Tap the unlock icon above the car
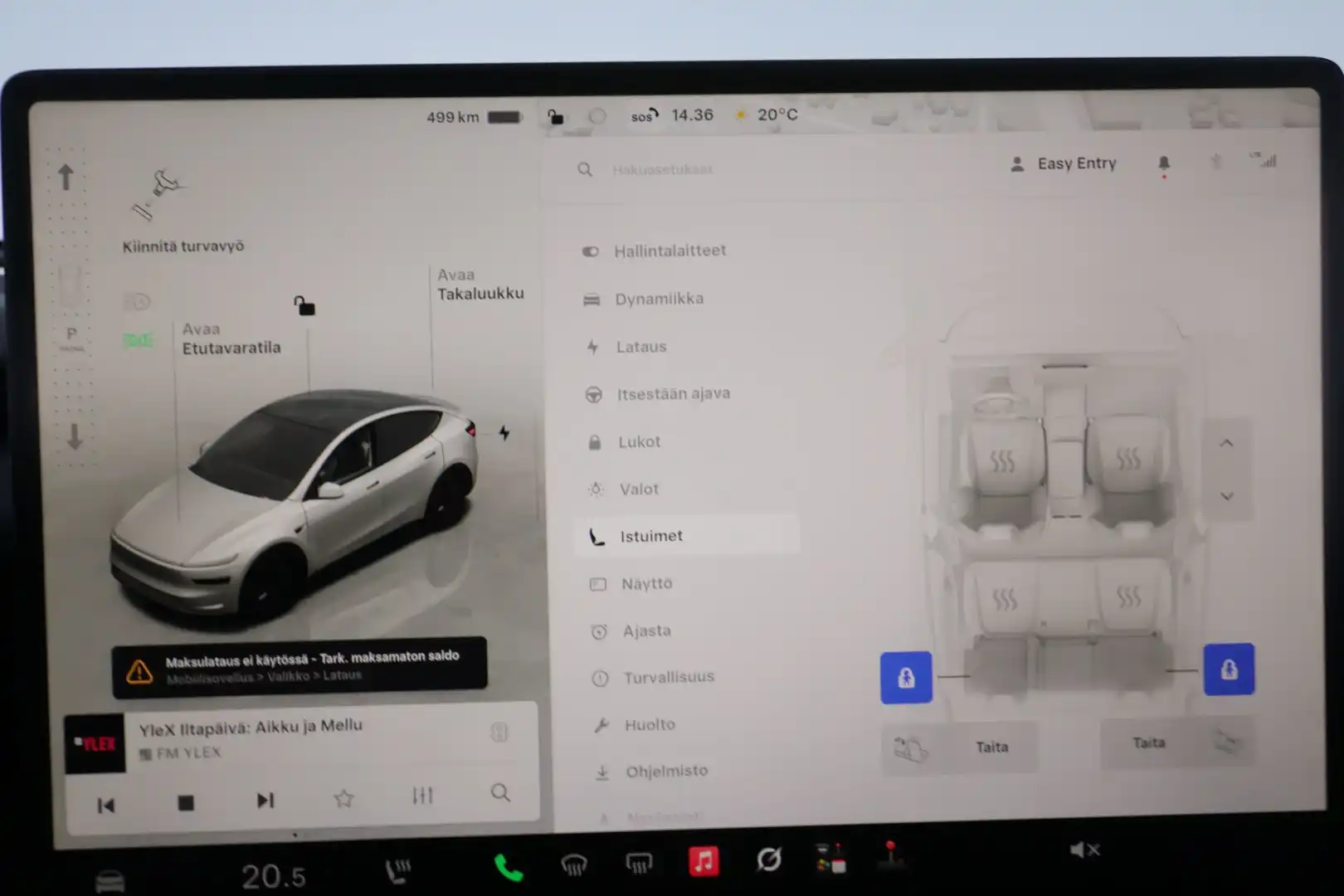The height and width of the screenshot is (896, 1344). [304, 305]
